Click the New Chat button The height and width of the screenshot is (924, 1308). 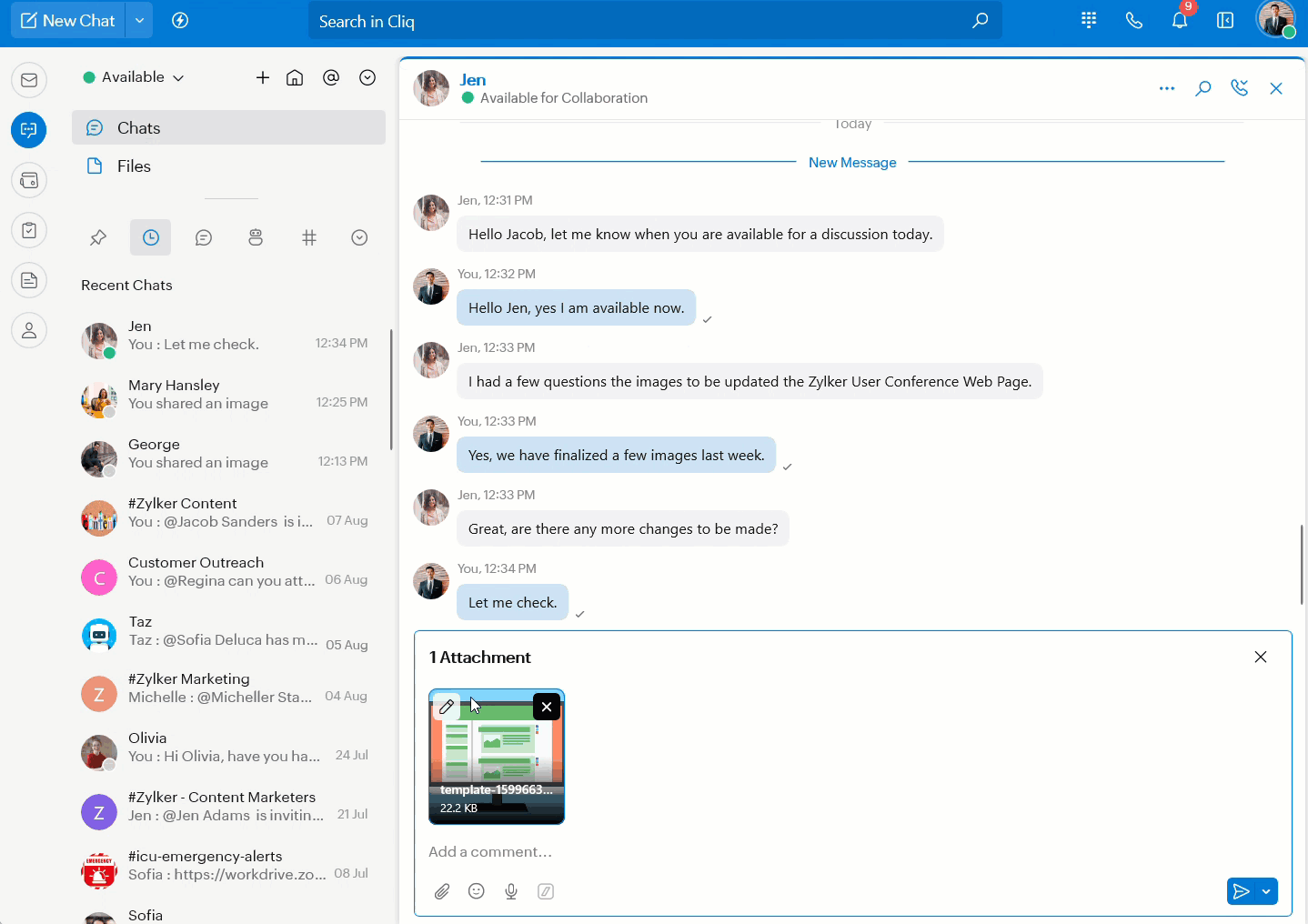(68, 21)
